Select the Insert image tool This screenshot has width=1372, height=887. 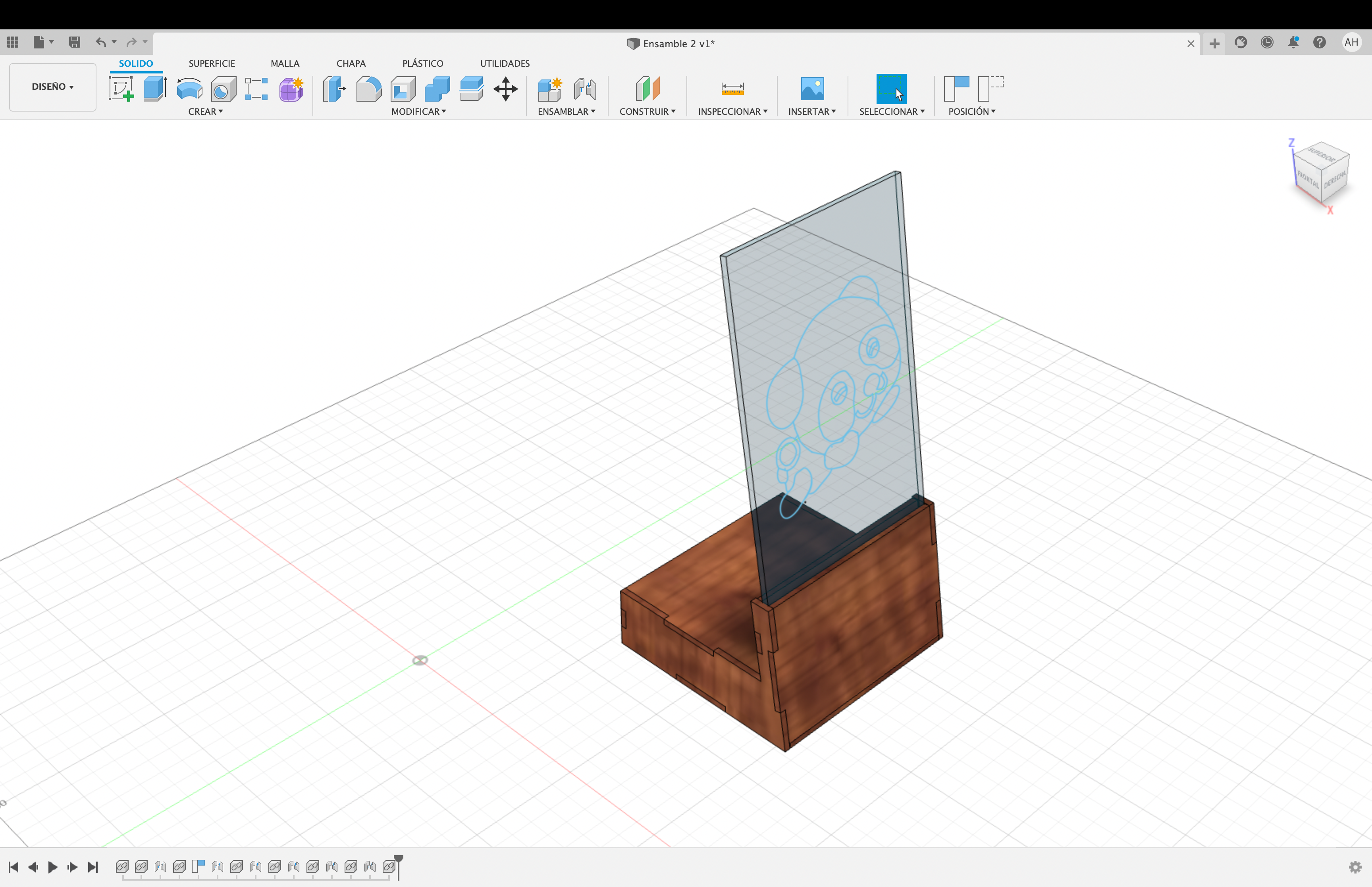click(812, 89)
